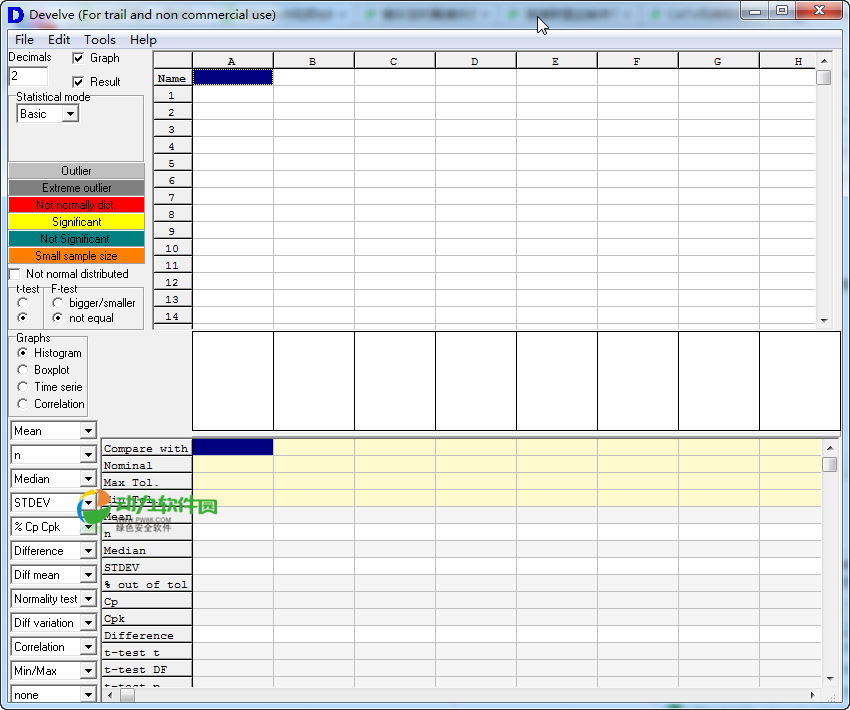The height and width of the screenshot is (710, 850).
Task: Uncheck the Result checkbox
Action: point(79,82)
